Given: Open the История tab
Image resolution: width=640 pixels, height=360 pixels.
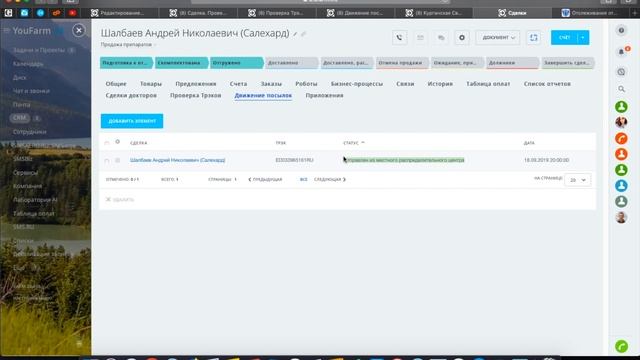Looking at the screenshot, I should [440, 84].
